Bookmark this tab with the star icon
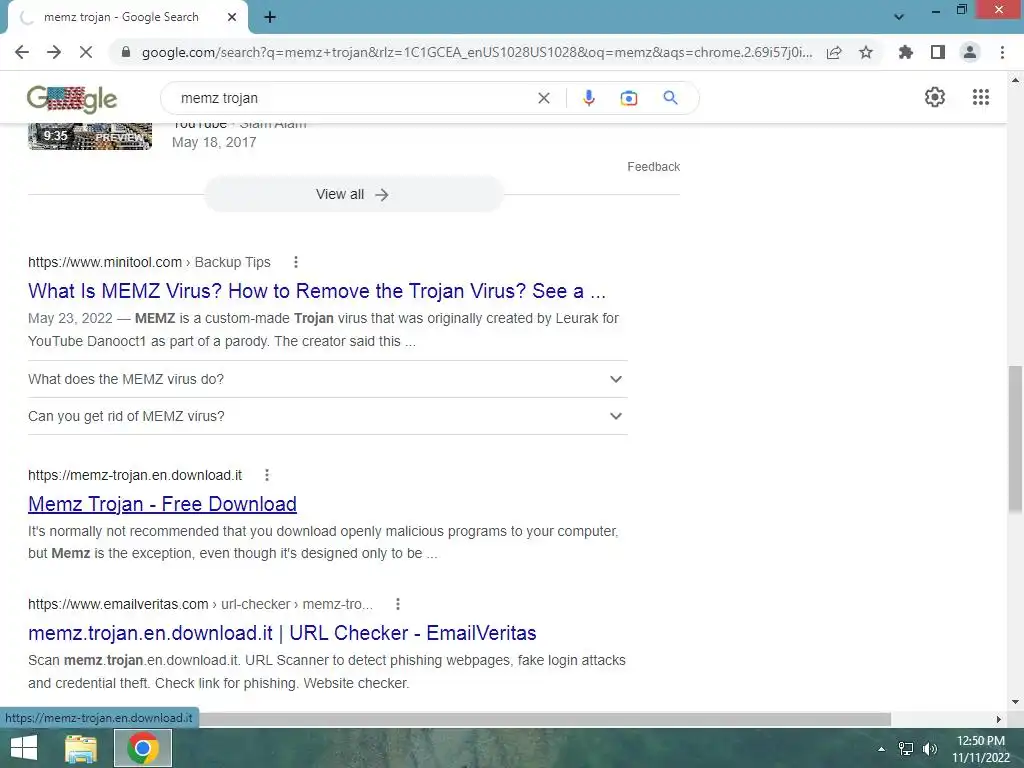 pyautogui.click(x=866, y=52)
